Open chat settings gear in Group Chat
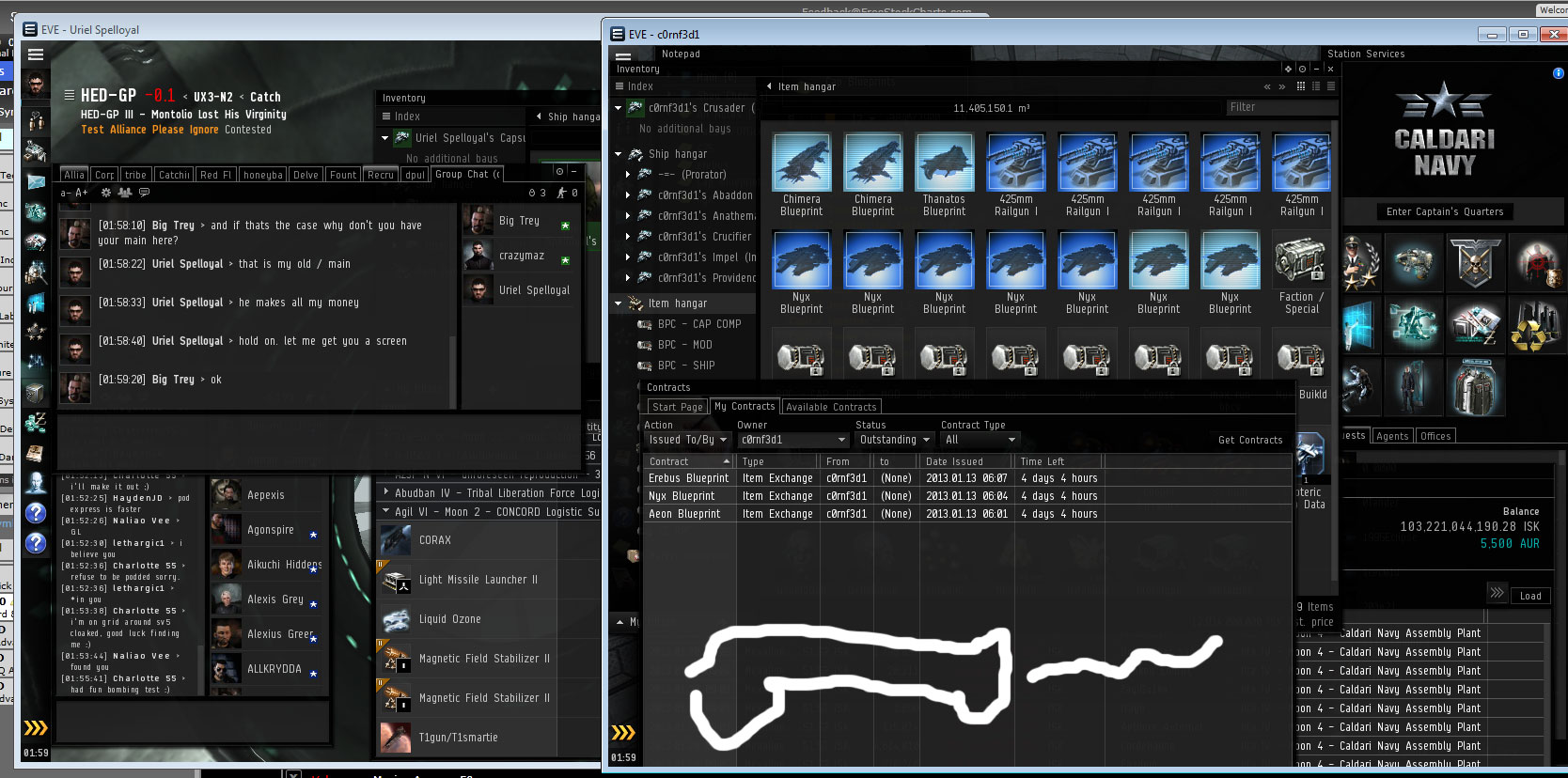 pyautogui.click(x=105, y=193)
